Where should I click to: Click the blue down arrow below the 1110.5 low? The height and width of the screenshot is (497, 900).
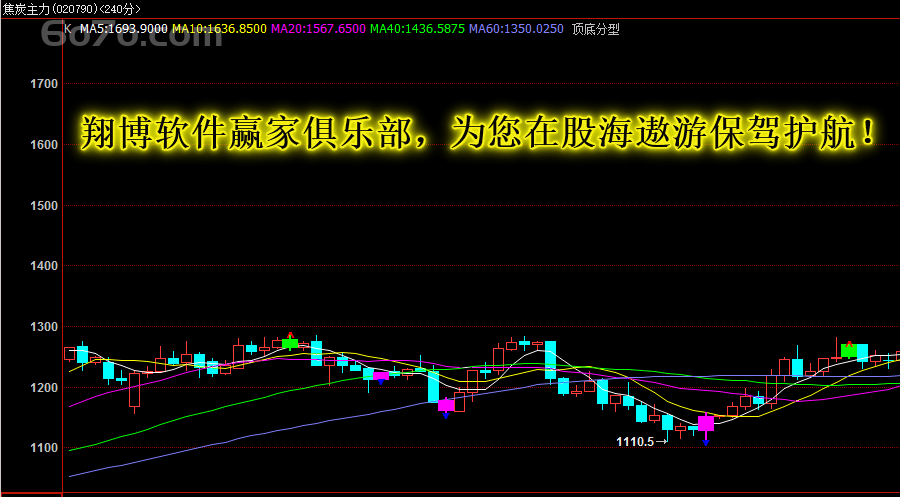[706, 442]
